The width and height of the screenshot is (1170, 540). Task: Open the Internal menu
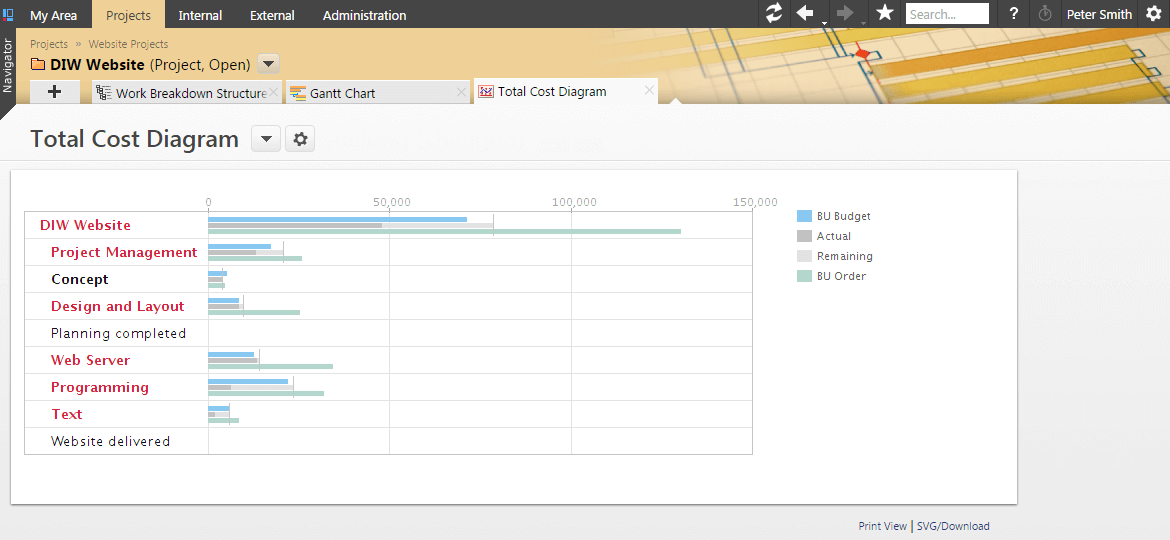tap(200, 15)
